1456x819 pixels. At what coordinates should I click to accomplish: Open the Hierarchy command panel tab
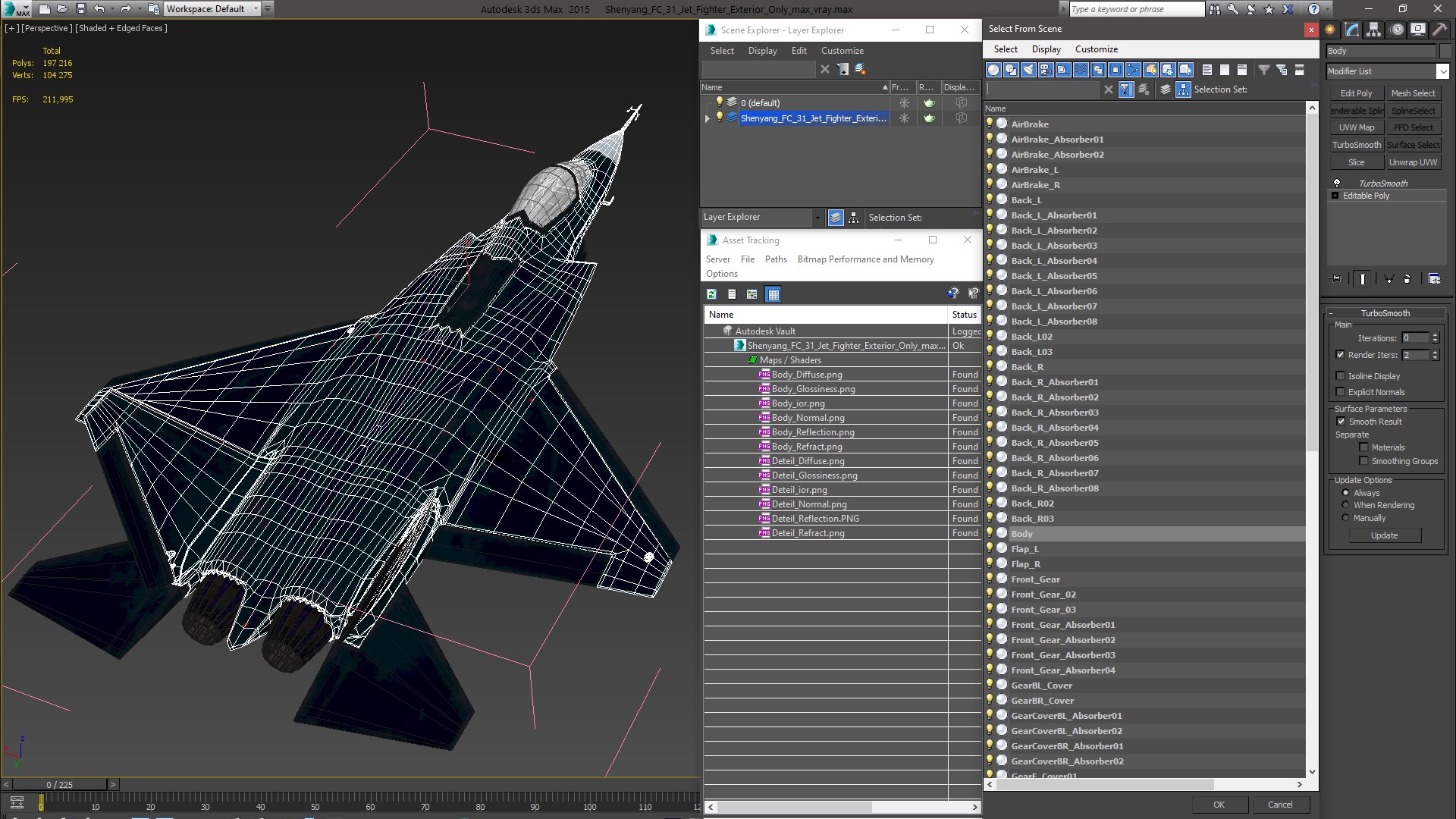(x=1374, y=30)
